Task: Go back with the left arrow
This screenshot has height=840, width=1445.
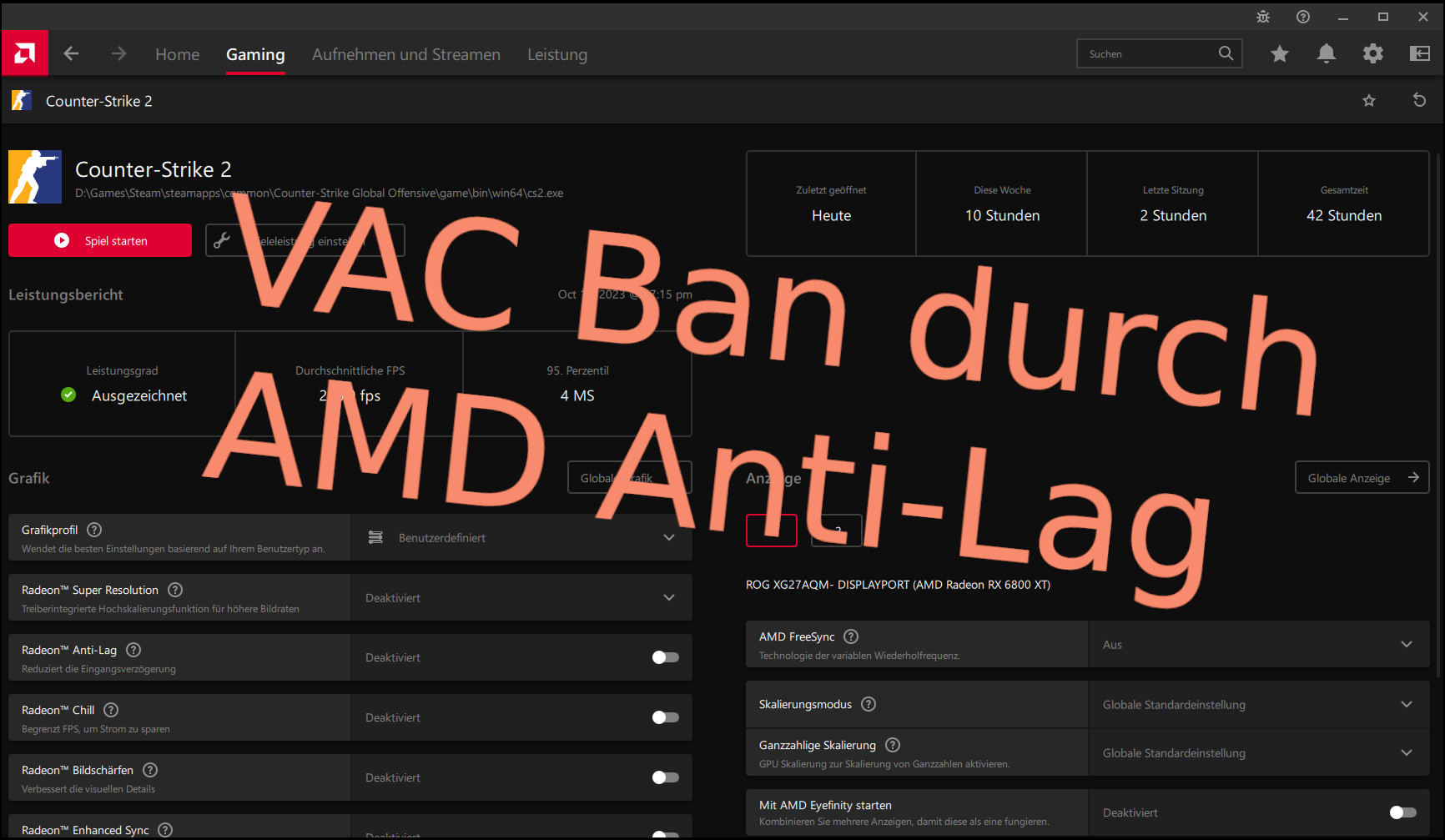Action: pos(72,53)
